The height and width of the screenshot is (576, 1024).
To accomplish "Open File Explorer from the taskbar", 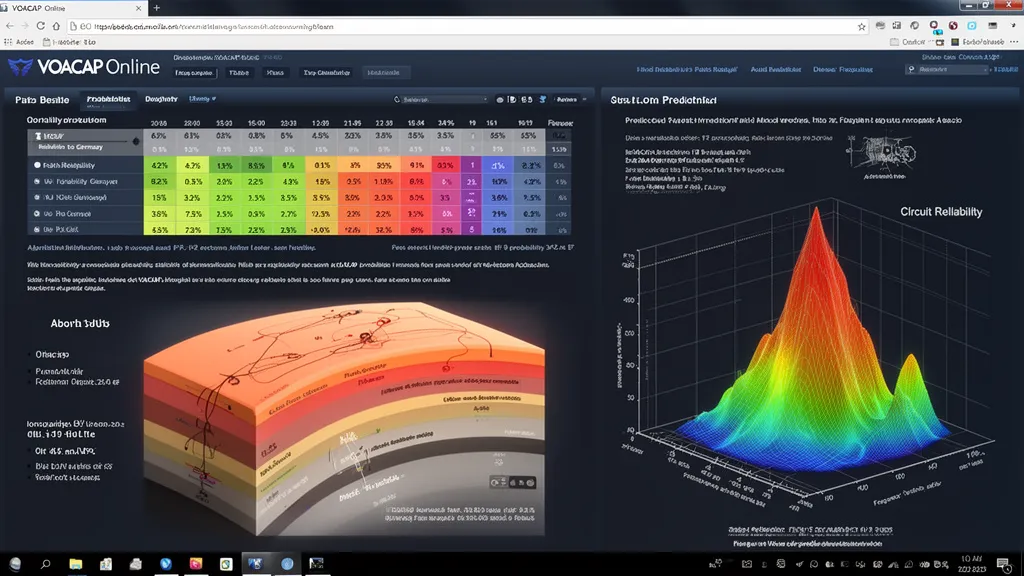I will tap(76, 564).
